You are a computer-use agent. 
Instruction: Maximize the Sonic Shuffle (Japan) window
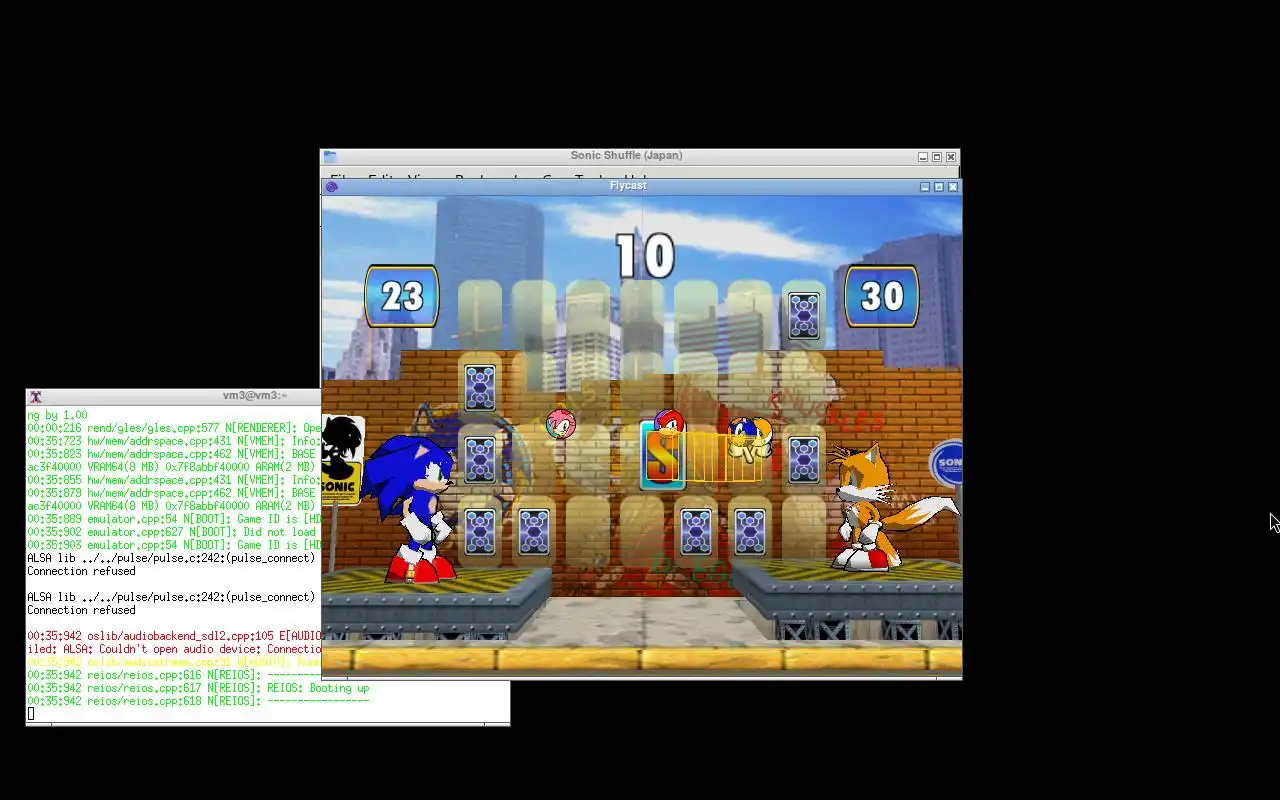tap(937, 157)
